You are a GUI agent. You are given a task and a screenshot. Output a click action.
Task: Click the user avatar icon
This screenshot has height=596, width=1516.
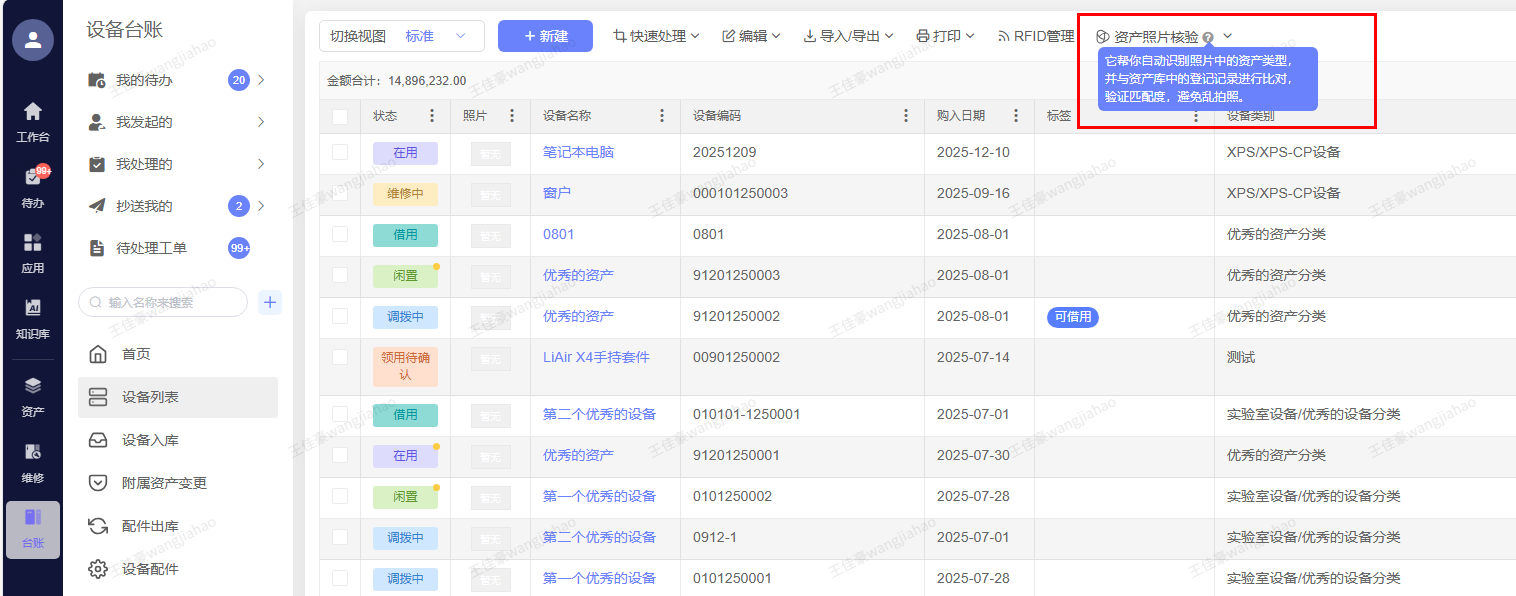tap(33, 40)
